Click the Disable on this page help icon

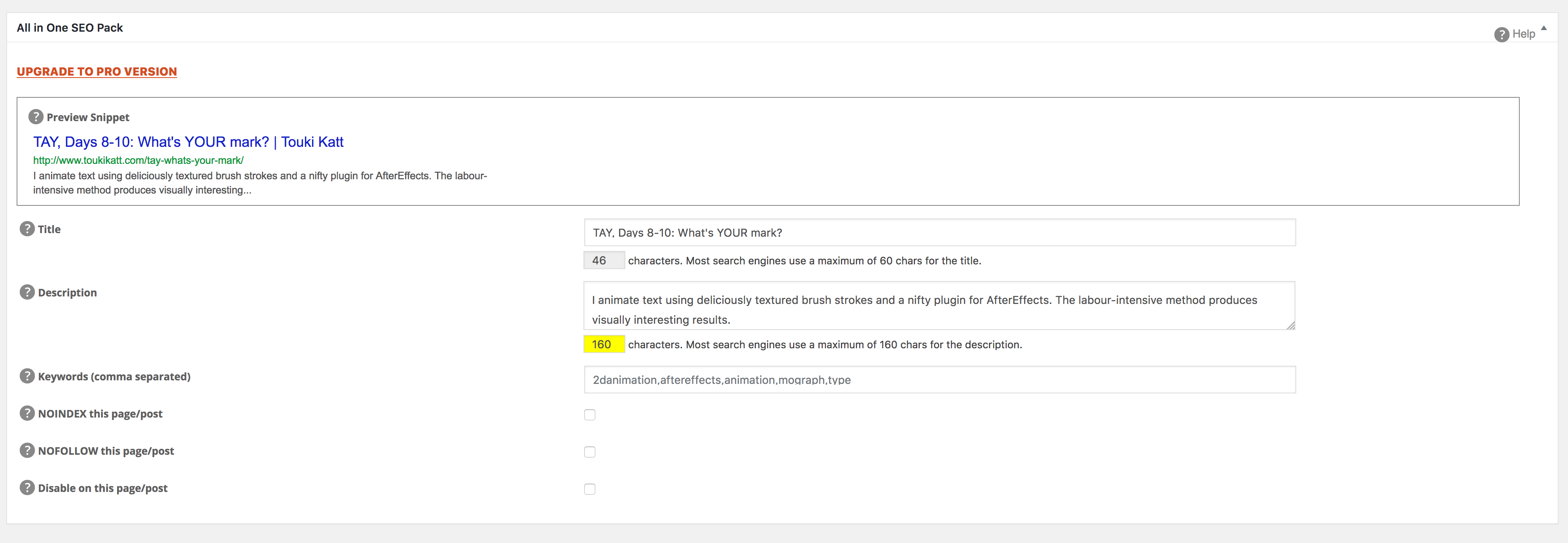tap(27, 488)
